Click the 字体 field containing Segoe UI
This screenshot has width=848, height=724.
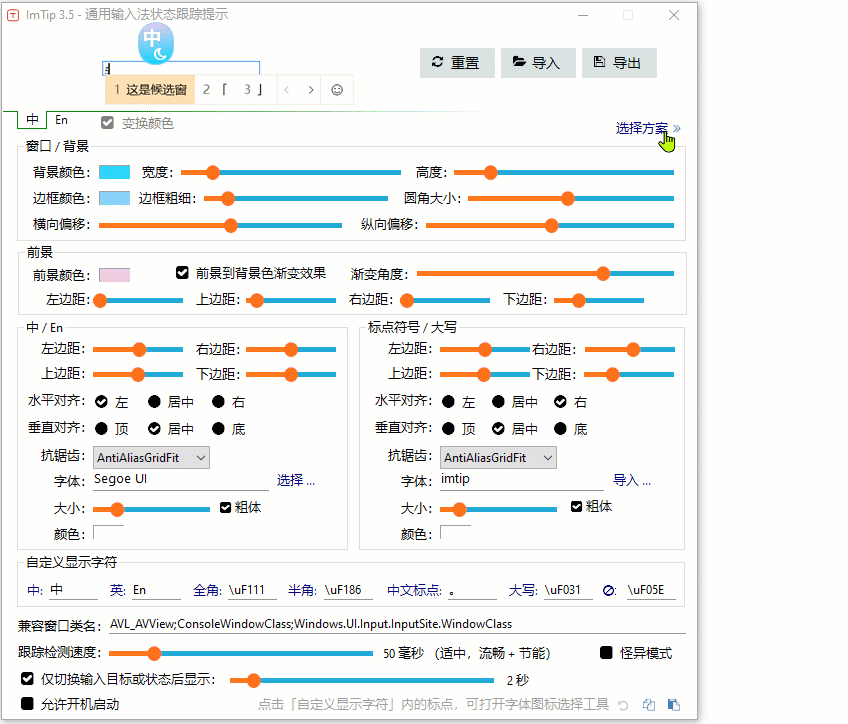click(182, 480)
